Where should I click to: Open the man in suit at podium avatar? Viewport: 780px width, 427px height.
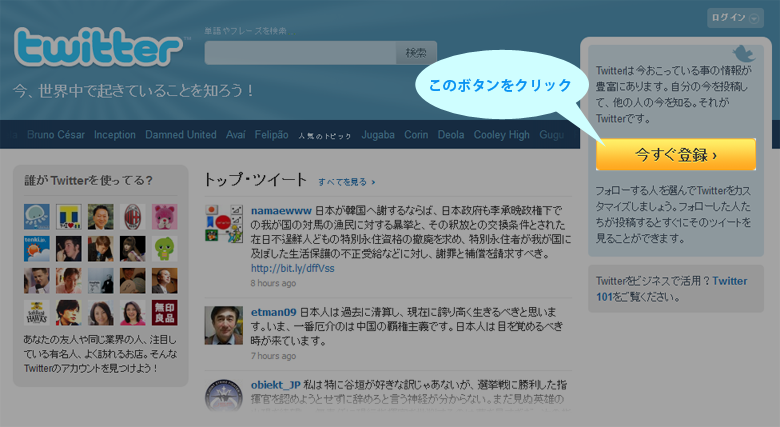pos(165,281)
